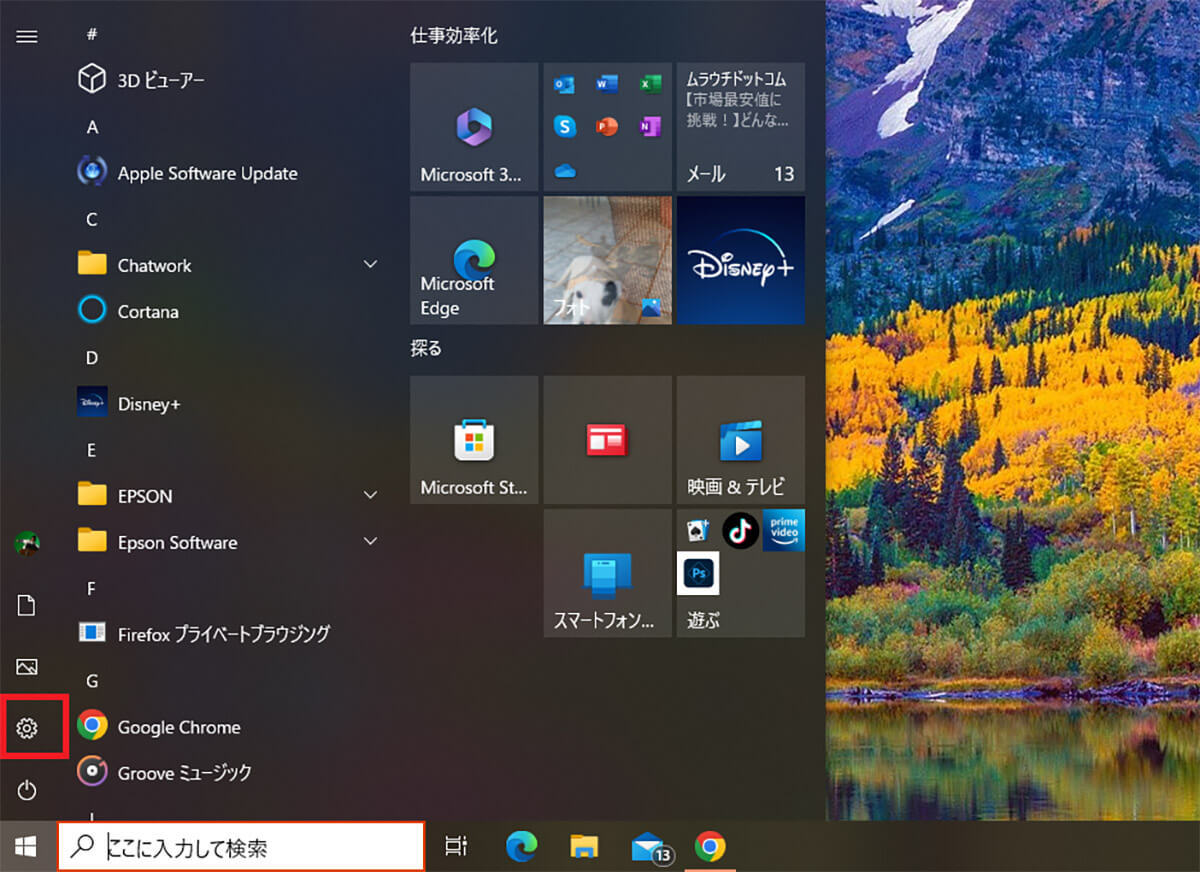Expand the Epson Software folder chevron

371,542
